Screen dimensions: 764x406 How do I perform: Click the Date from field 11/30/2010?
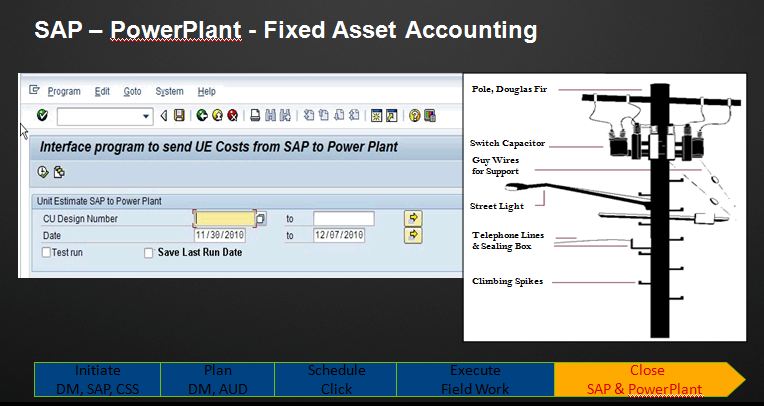[220, 235]
